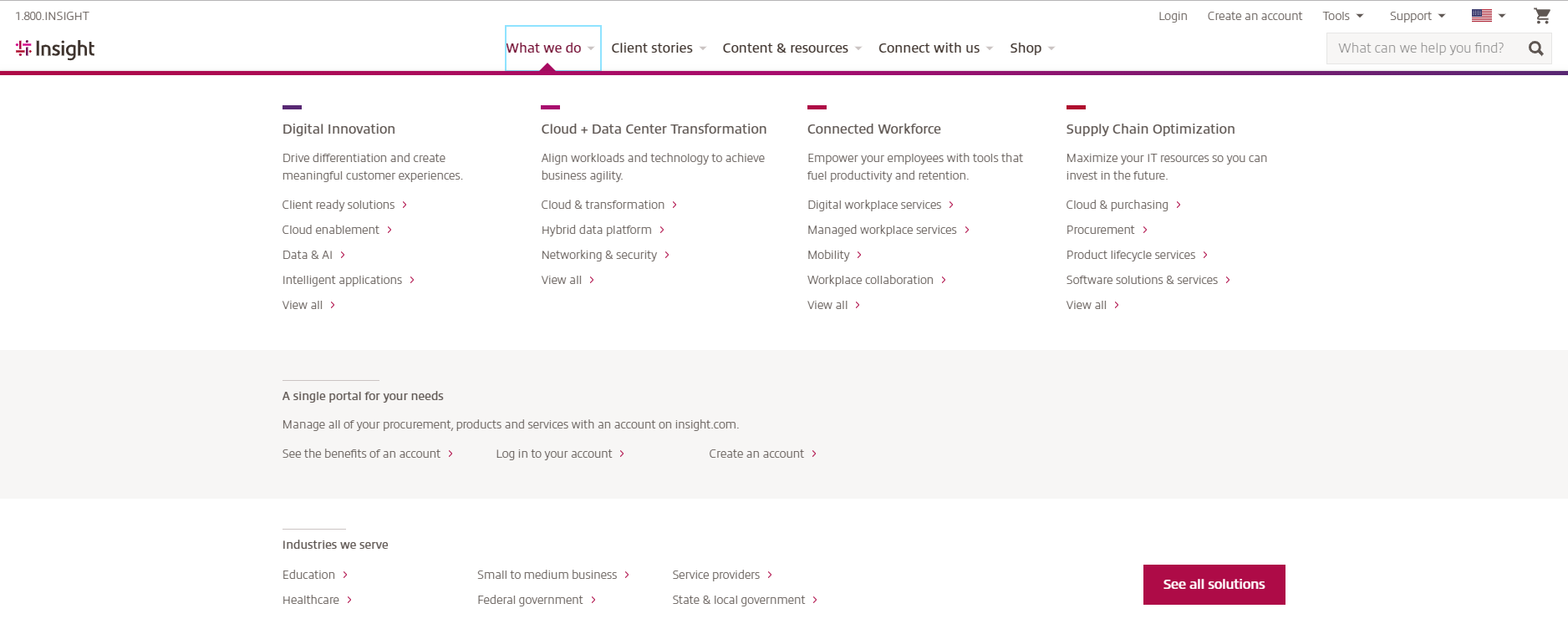
Task: Click arrow icon next to Data & AI
Action: [343, 255]
